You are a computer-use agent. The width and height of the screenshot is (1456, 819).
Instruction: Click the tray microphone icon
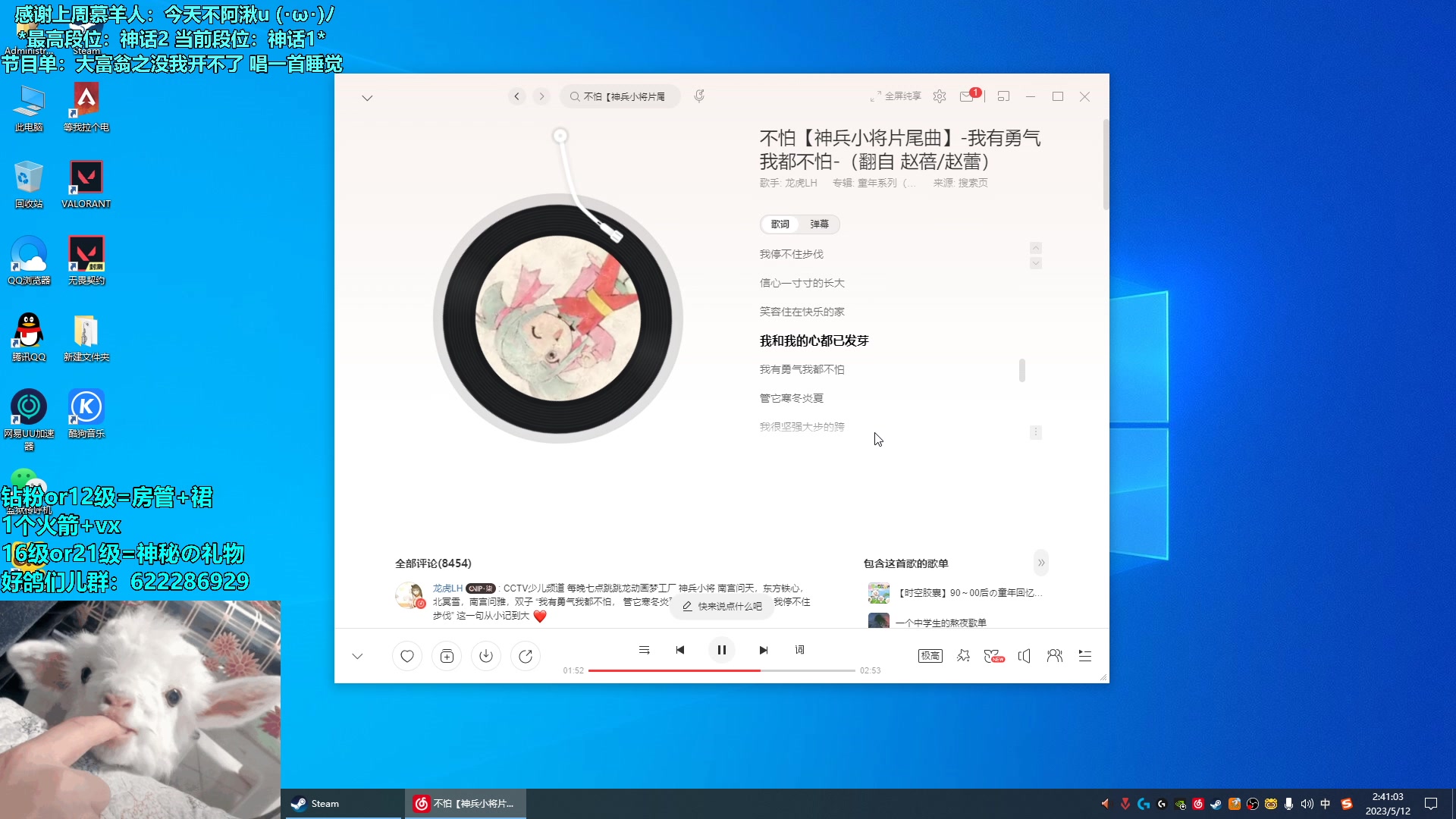1288,804
